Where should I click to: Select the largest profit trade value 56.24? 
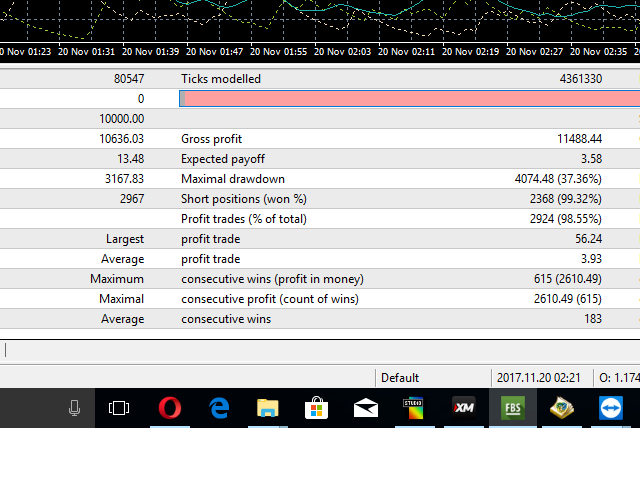pyautogui.click(x=589, y=239)
